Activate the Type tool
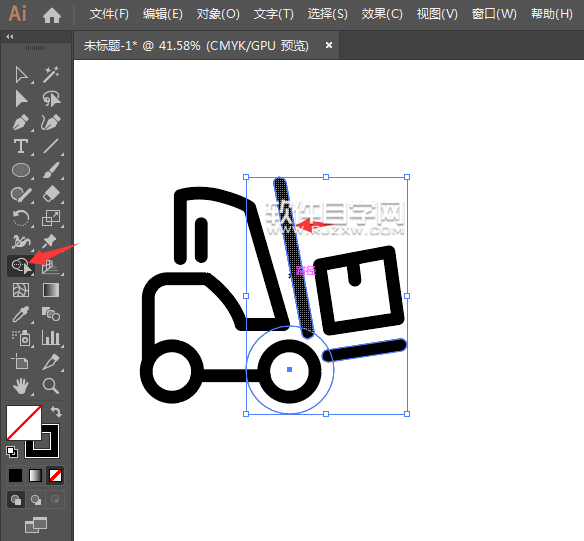 coord(21,146)
